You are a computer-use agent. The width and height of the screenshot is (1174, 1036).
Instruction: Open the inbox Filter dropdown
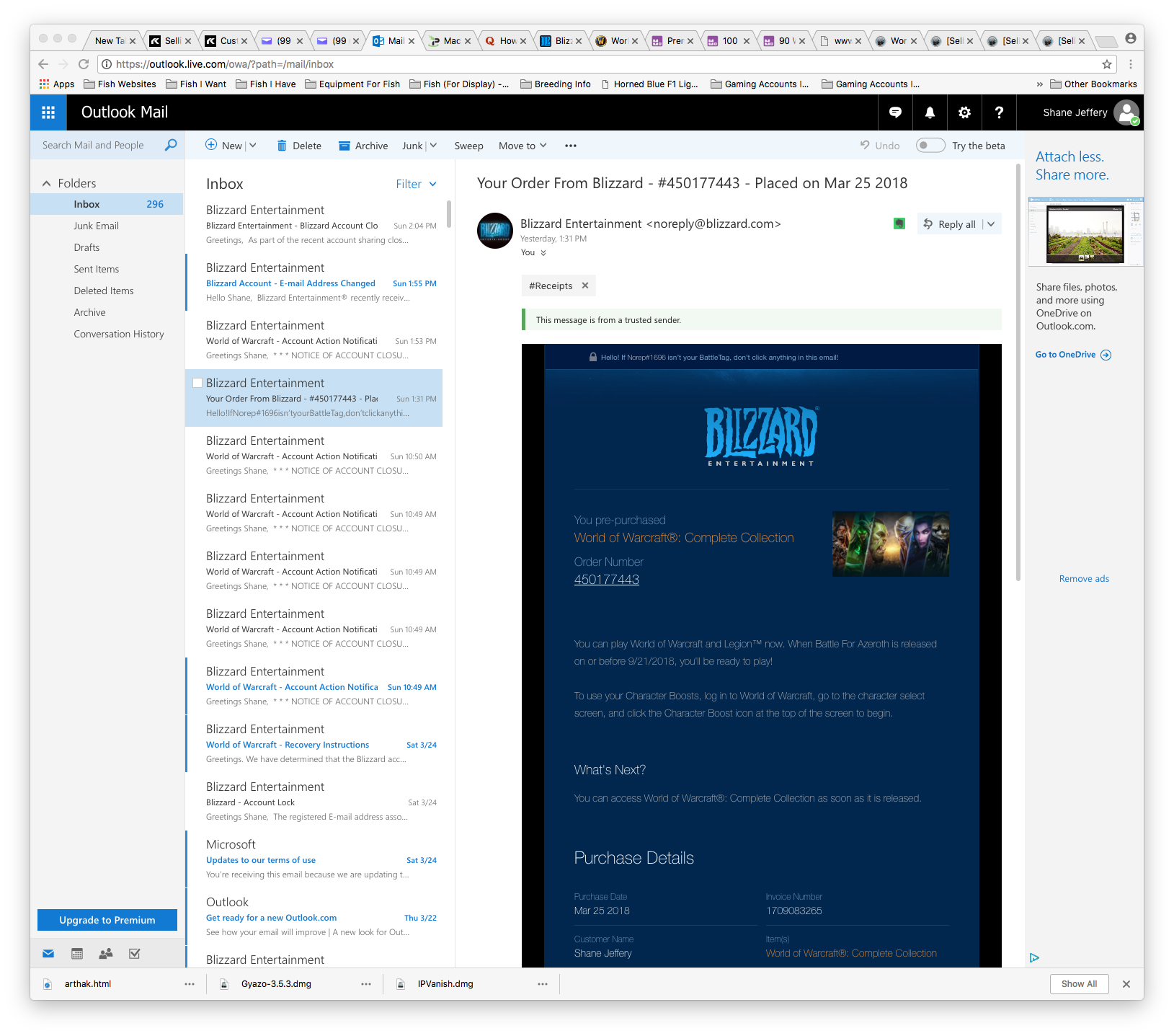click(416, 184)
